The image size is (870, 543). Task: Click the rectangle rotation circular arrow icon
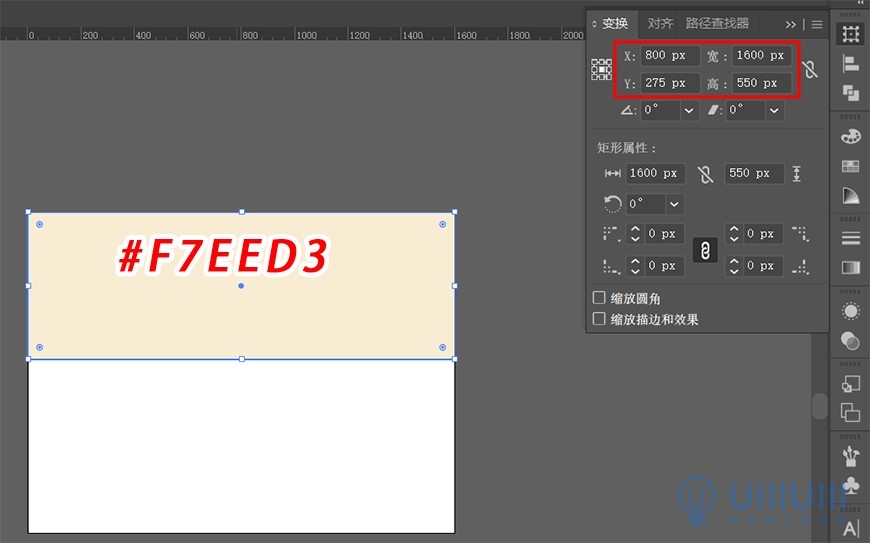(612, 204)
